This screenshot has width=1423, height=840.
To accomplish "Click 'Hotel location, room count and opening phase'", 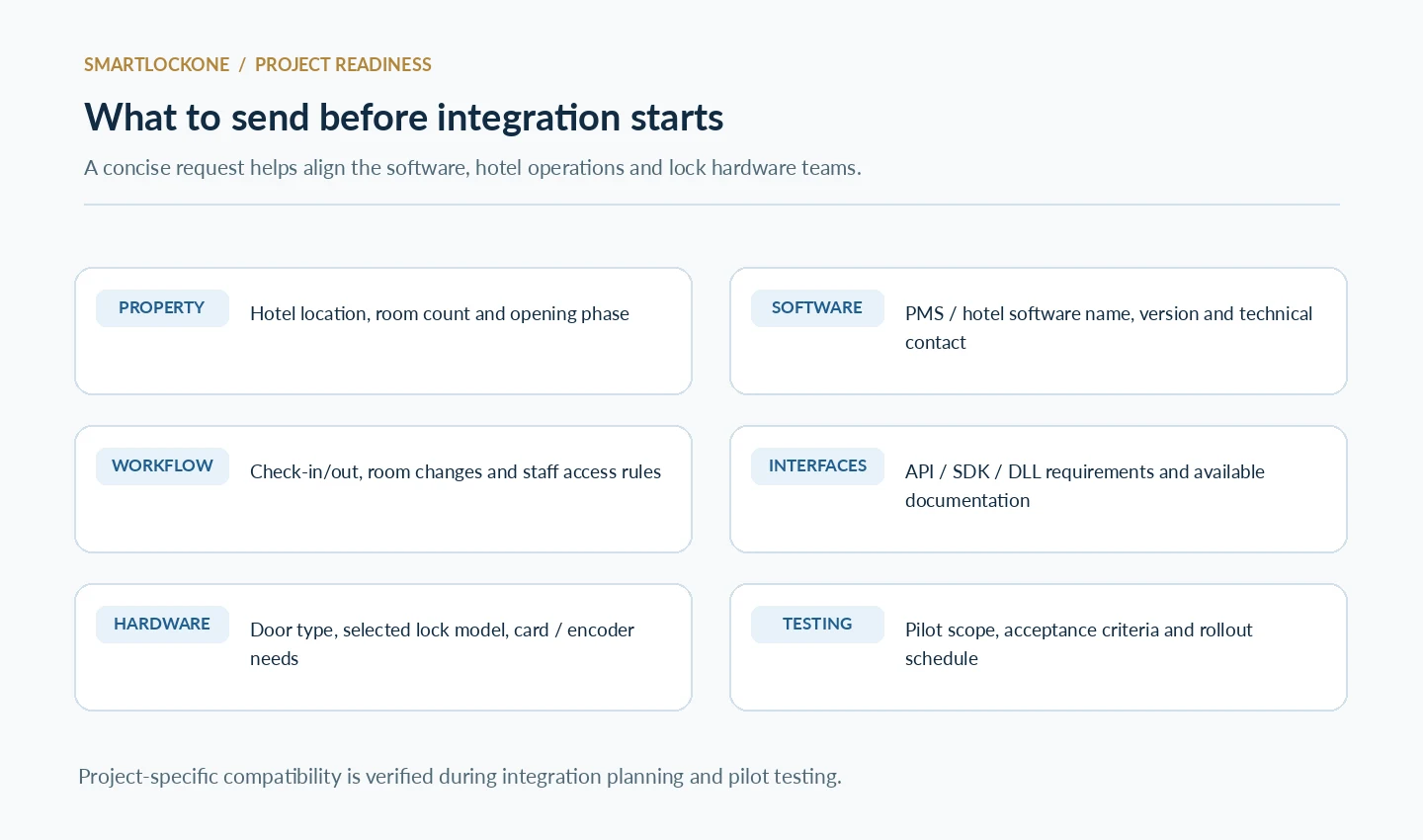I will tap(440, 314).
